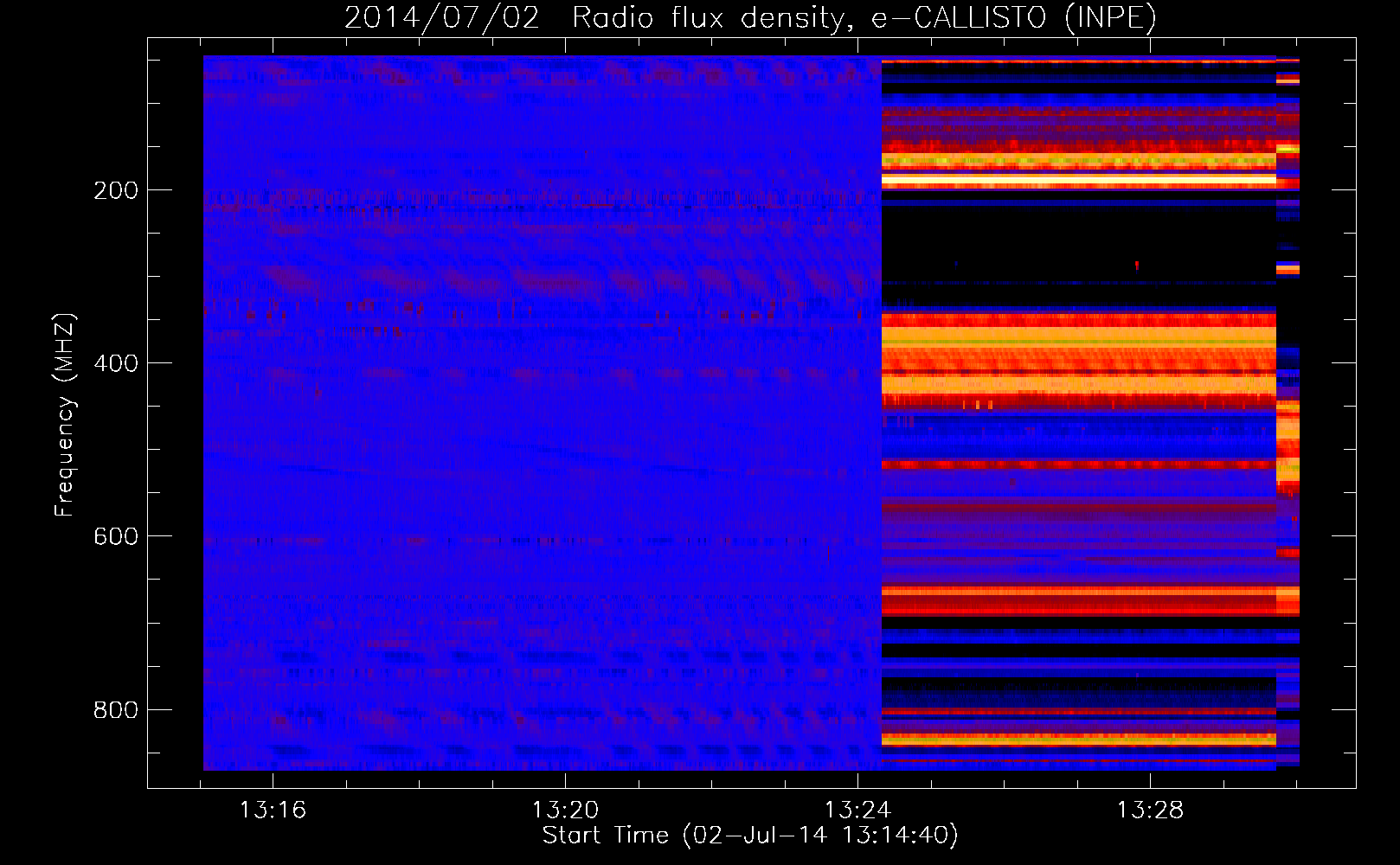Screen dimensions: 1400x865
Task: Select the 'Frequency (MHZ)' axis label
Action: (65, 414)
